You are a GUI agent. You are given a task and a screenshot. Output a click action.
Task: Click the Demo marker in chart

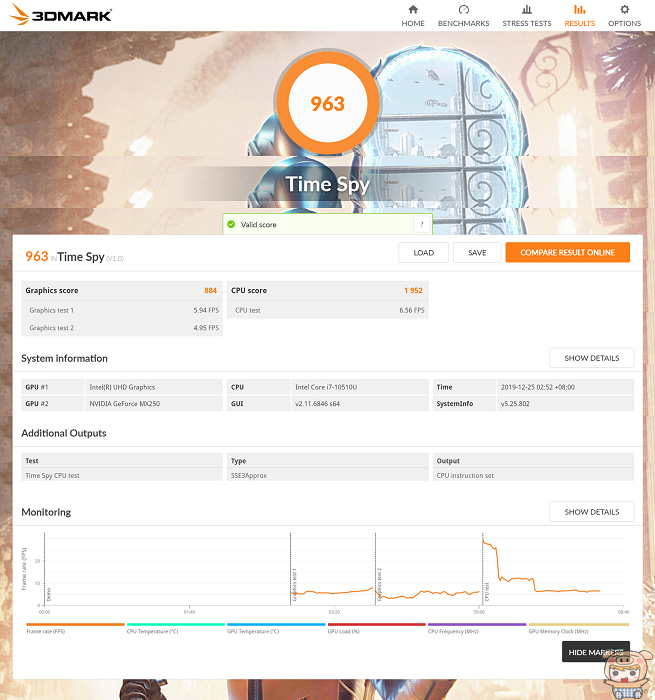click(49, 594)
